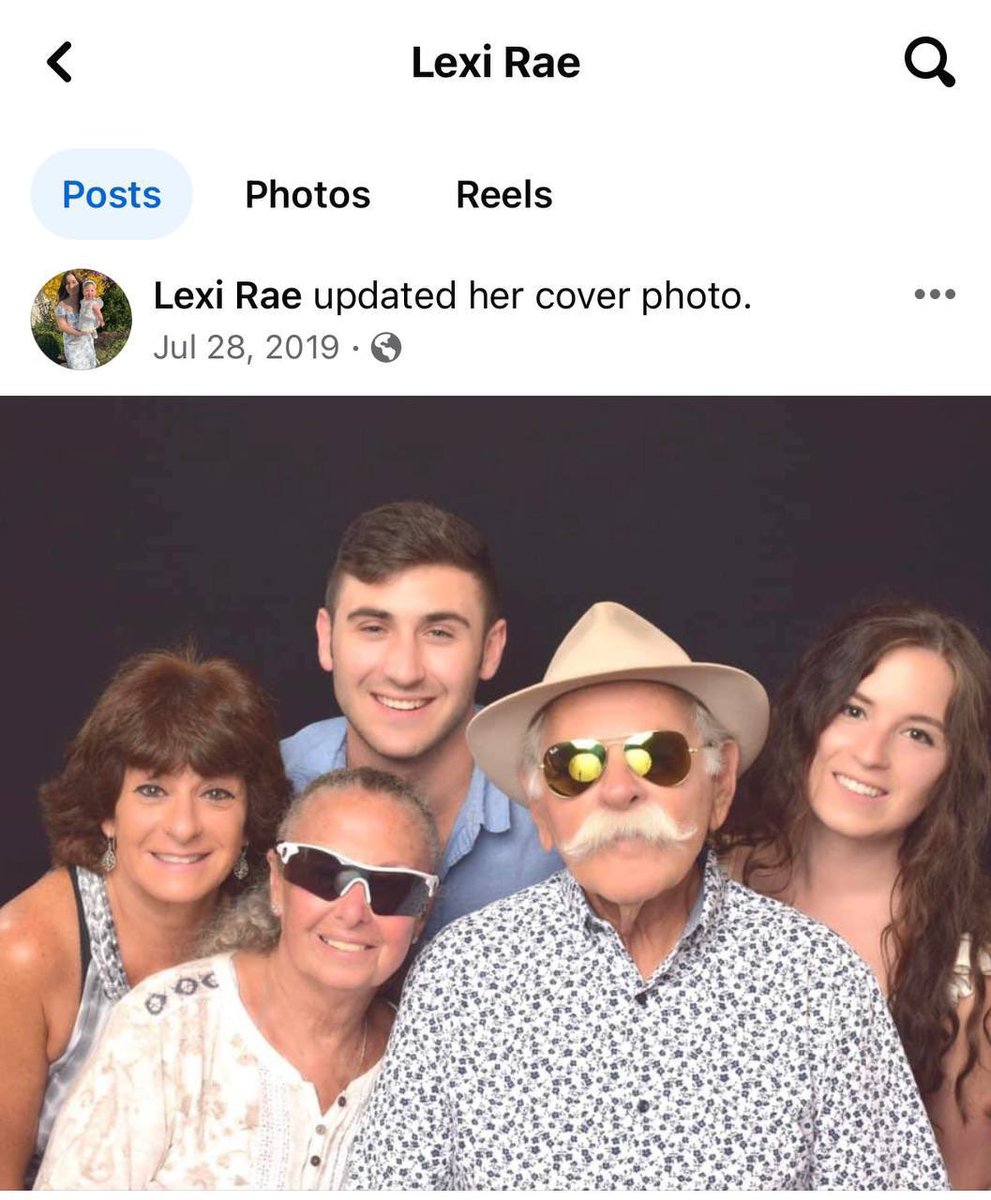Click the bold Lexi Rae name in the post
991x1200 pixels.
click(228, 296)
